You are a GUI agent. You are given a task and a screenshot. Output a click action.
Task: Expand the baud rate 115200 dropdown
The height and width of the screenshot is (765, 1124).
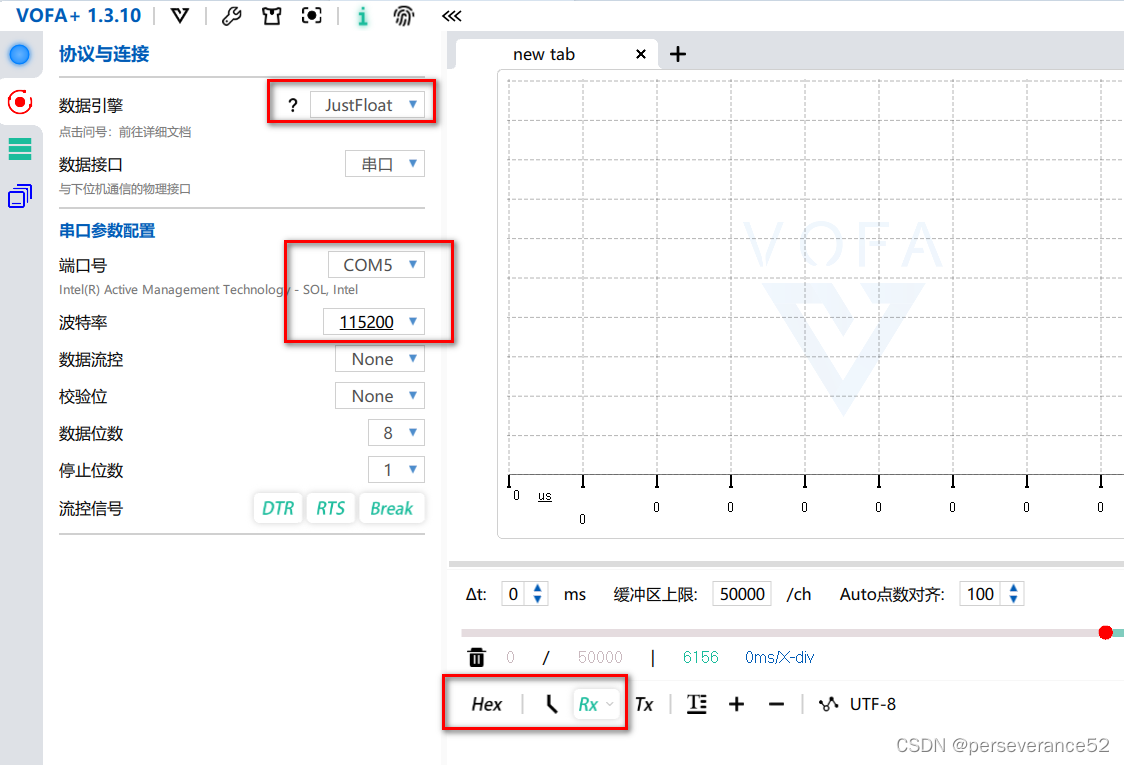click(x=374, y=321)
